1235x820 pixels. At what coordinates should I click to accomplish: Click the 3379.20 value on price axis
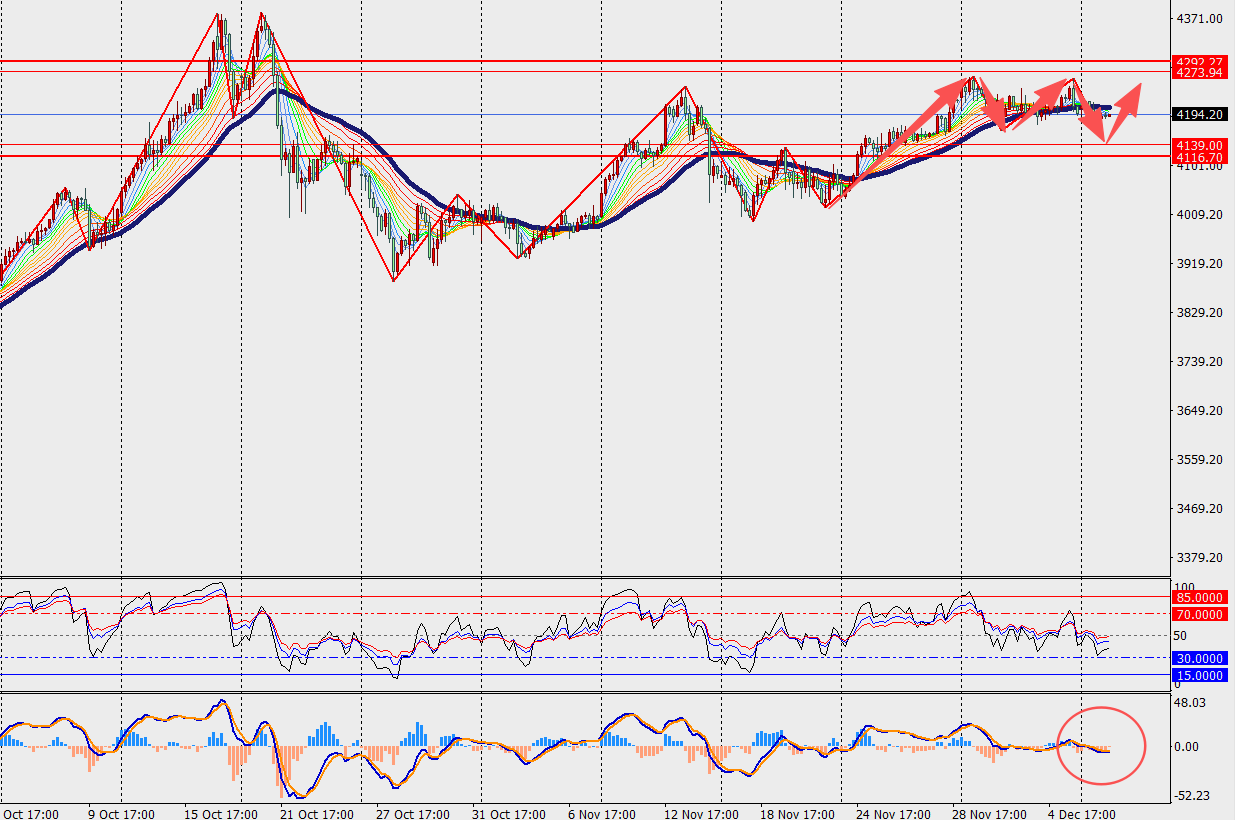click(x=1200, y=558)
